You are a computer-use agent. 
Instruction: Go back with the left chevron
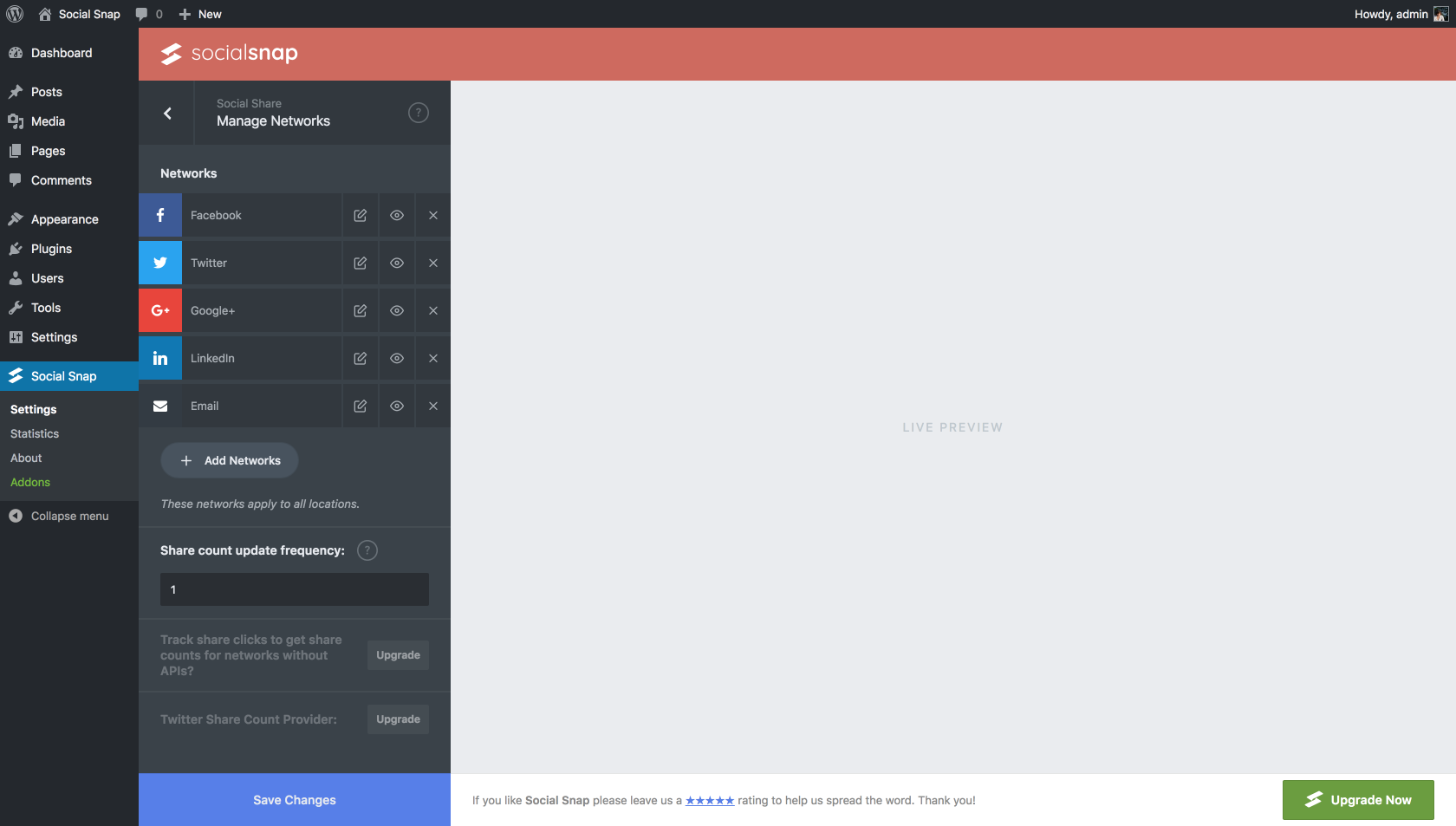click(167, 113)
